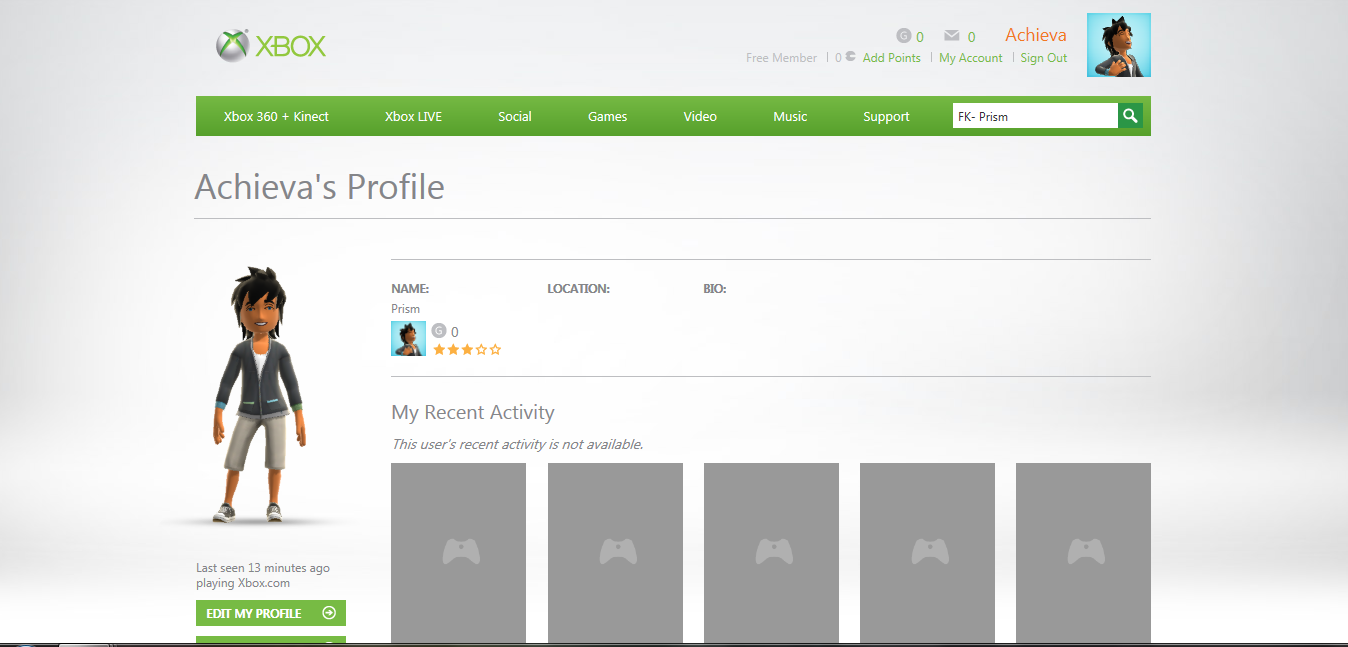Viewport: 1348px width, 647px height.
Task: Click the full-body avatar figure
Action: pos(258,395)
